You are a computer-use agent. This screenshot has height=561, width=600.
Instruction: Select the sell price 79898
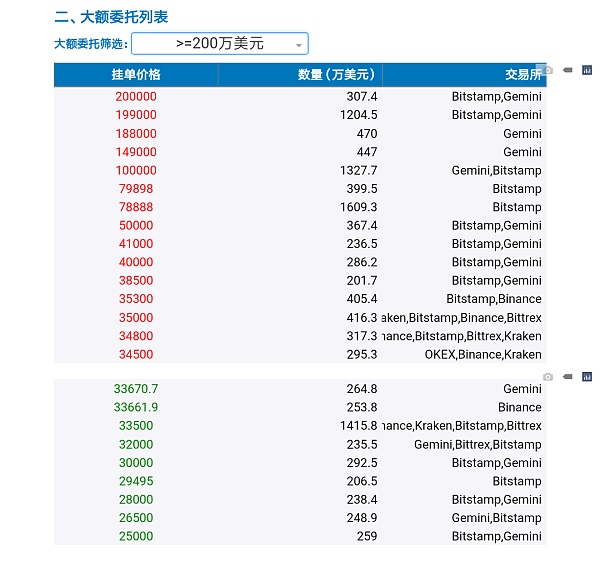(x=136, y=189)
